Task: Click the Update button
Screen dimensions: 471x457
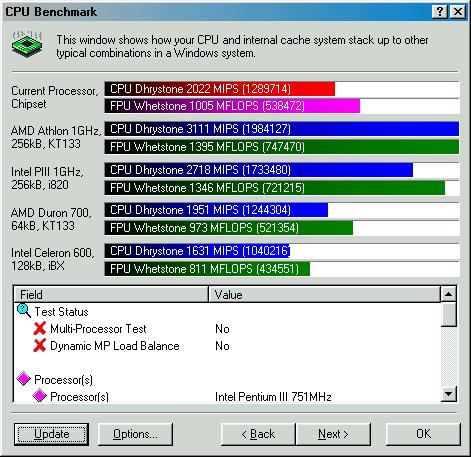Action: (51, 434)
